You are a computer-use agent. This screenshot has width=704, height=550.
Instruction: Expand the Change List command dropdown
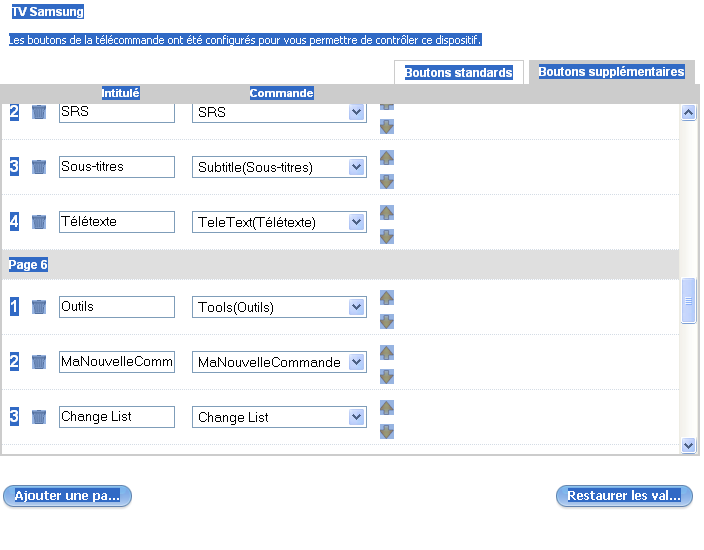pyautogui.click(x=357, y=417)
